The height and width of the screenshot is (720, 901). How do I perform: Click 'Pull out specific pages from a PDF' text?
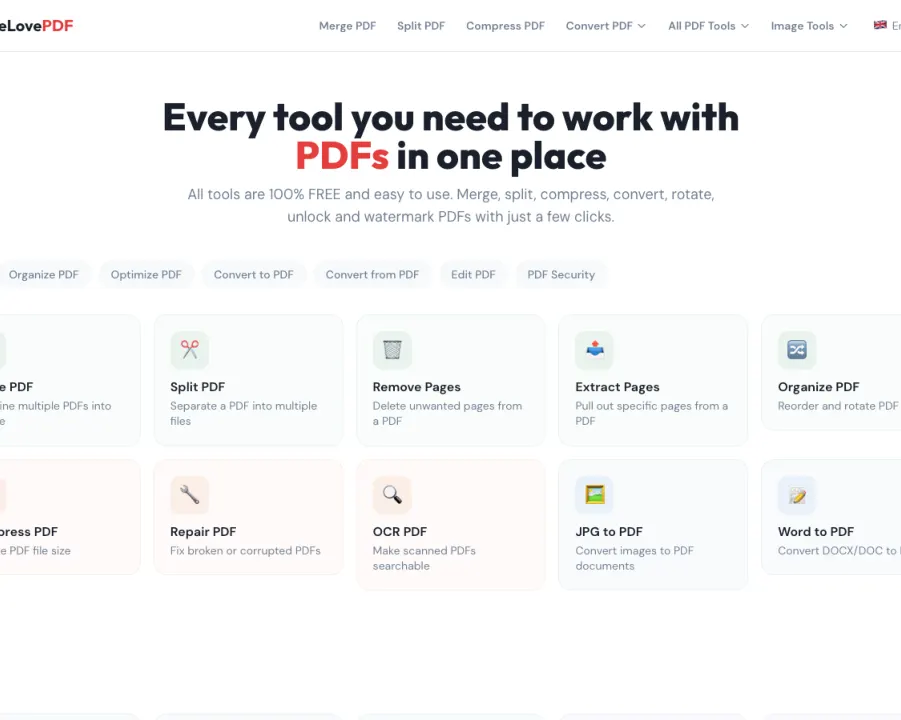(x=651, y=413)
